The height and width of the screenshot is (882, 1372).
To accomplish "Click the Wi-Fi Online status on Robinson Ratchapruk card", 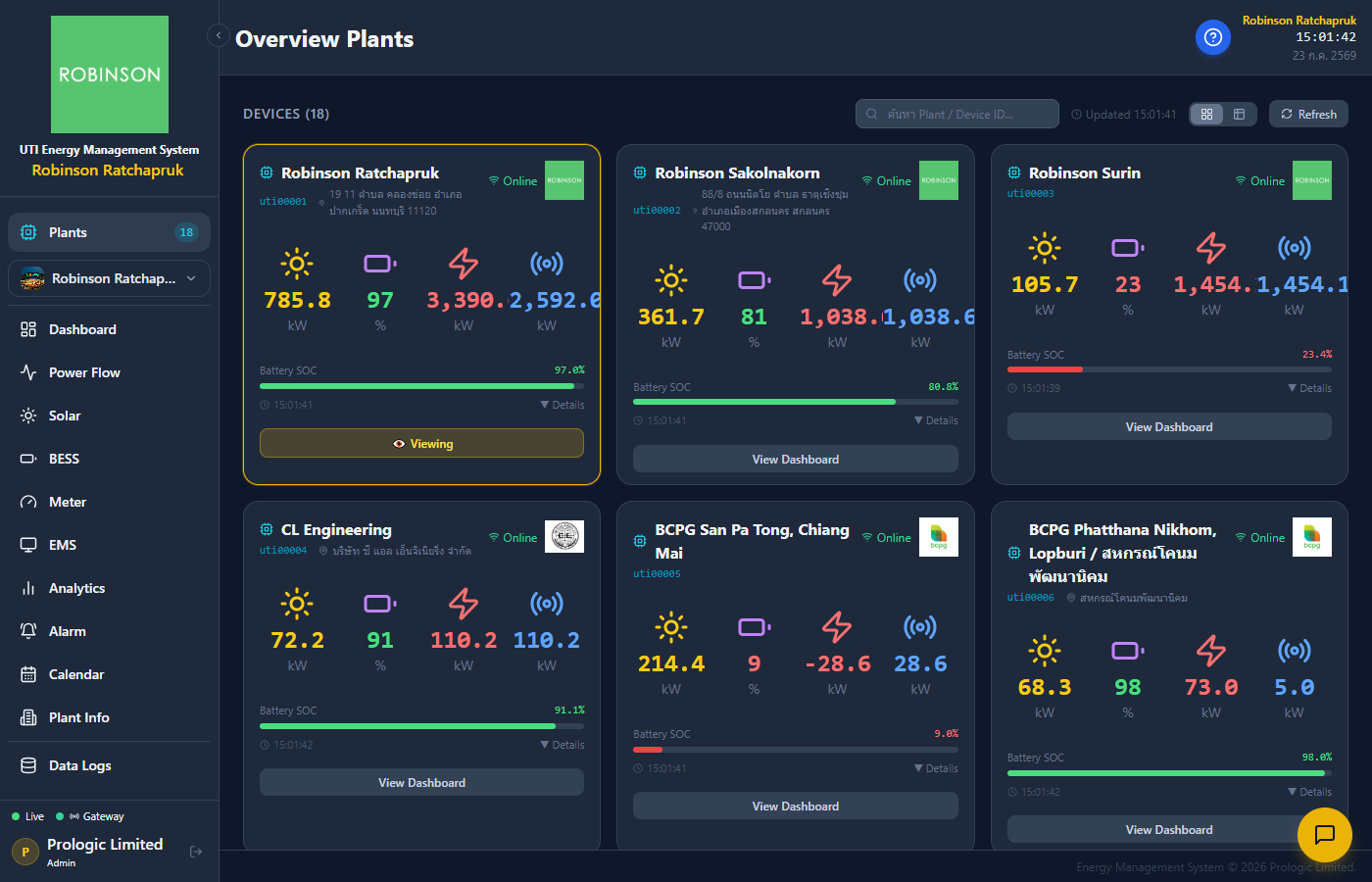I will (513, 181).
